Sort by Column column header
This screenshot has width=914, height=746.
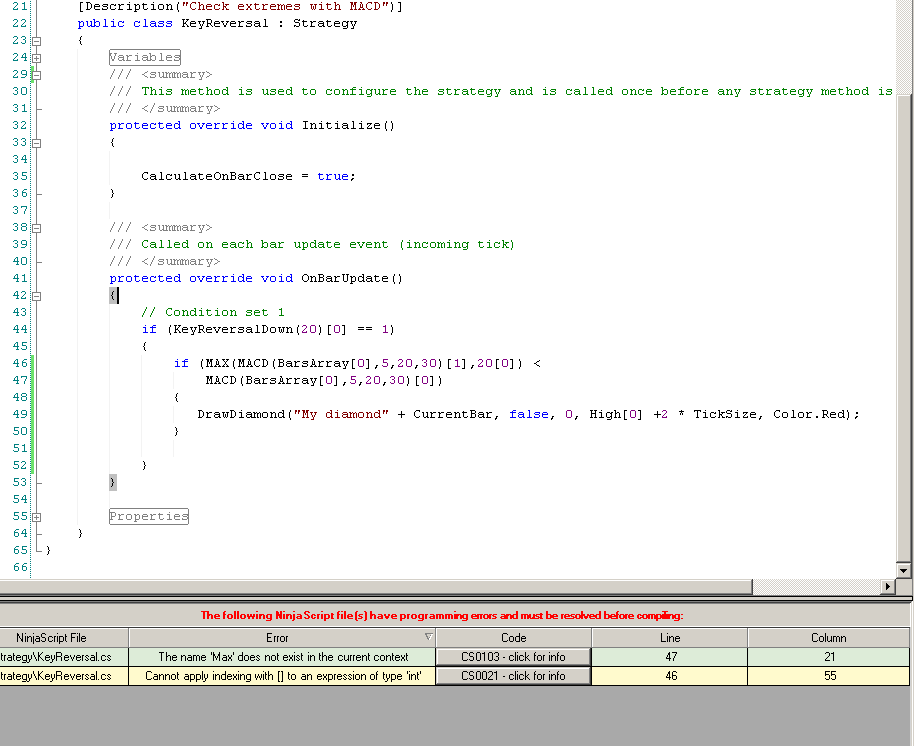pyautogui.click(x=828, y=638)
